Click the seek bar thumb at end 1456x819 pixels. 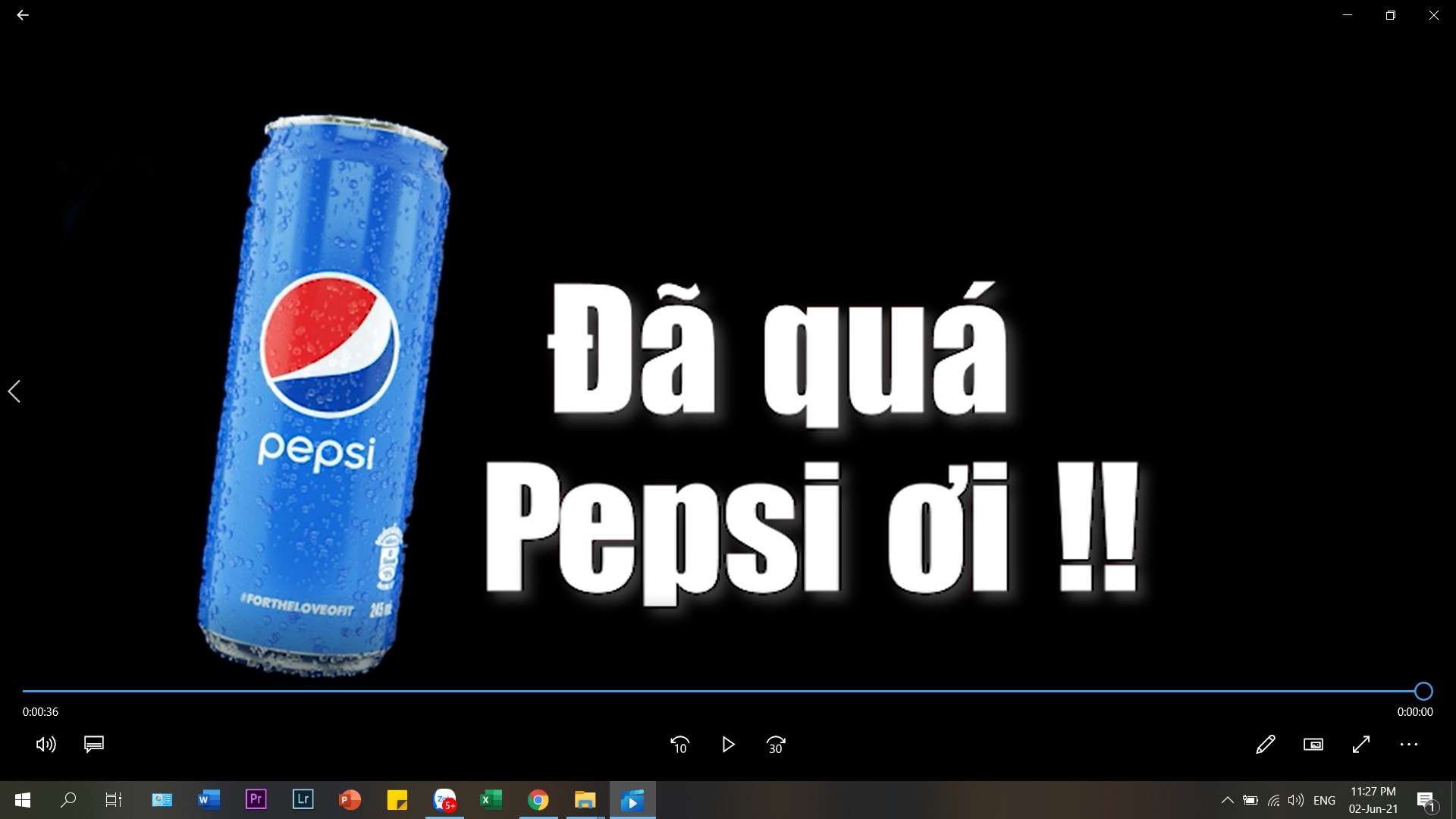pyautogui.click(x=1423, y=691)
